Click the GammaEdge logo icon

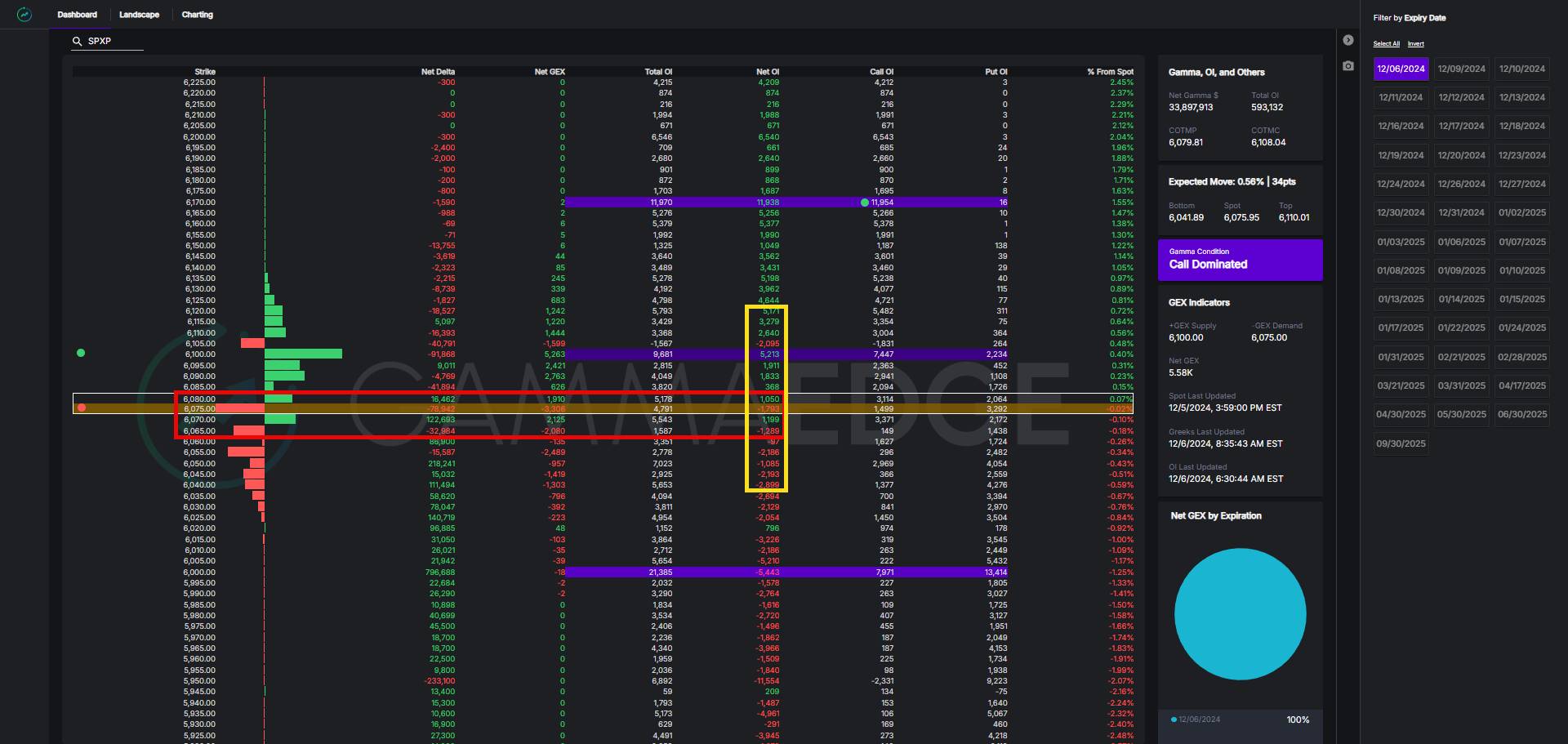click(x=24, y=15)
